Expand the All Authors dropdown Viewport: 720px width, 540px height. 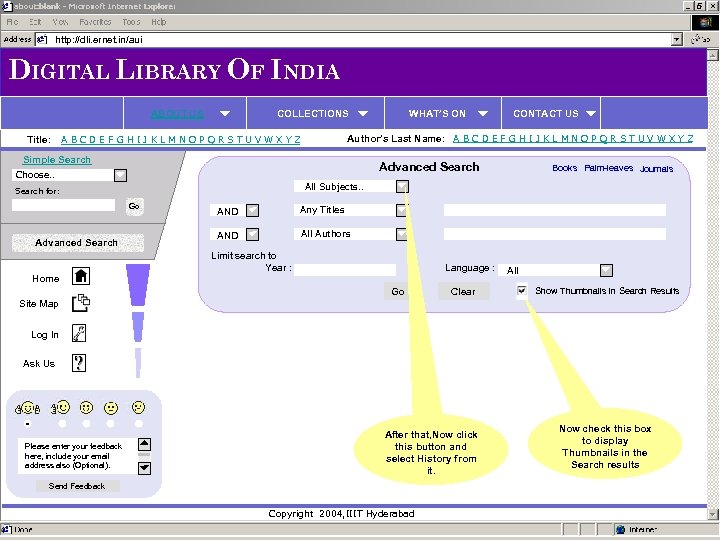(402, 234)
